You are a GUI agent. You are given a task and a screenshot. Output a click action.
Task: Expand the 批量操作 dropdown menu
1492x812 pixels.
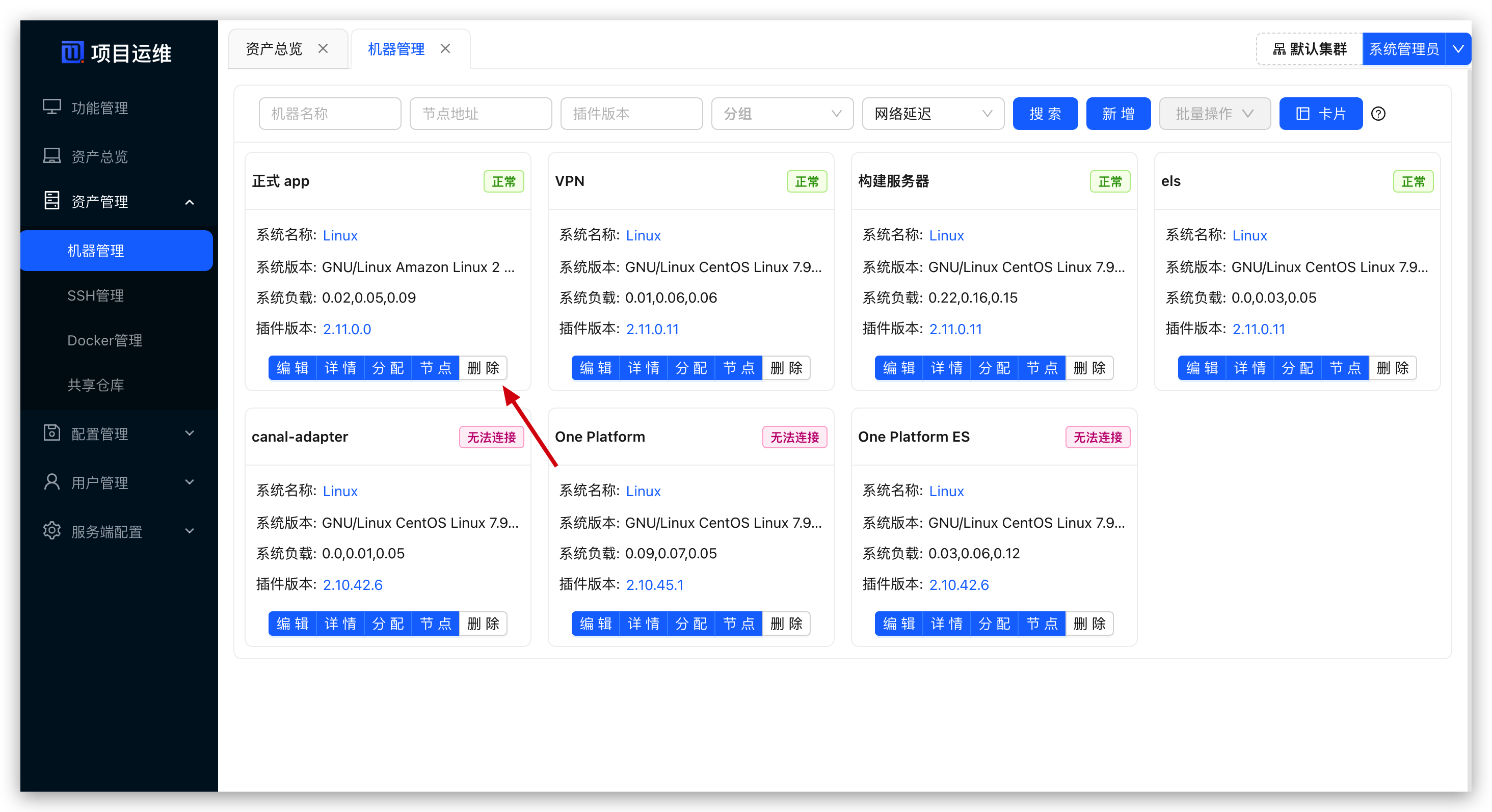click(1214, 114)
